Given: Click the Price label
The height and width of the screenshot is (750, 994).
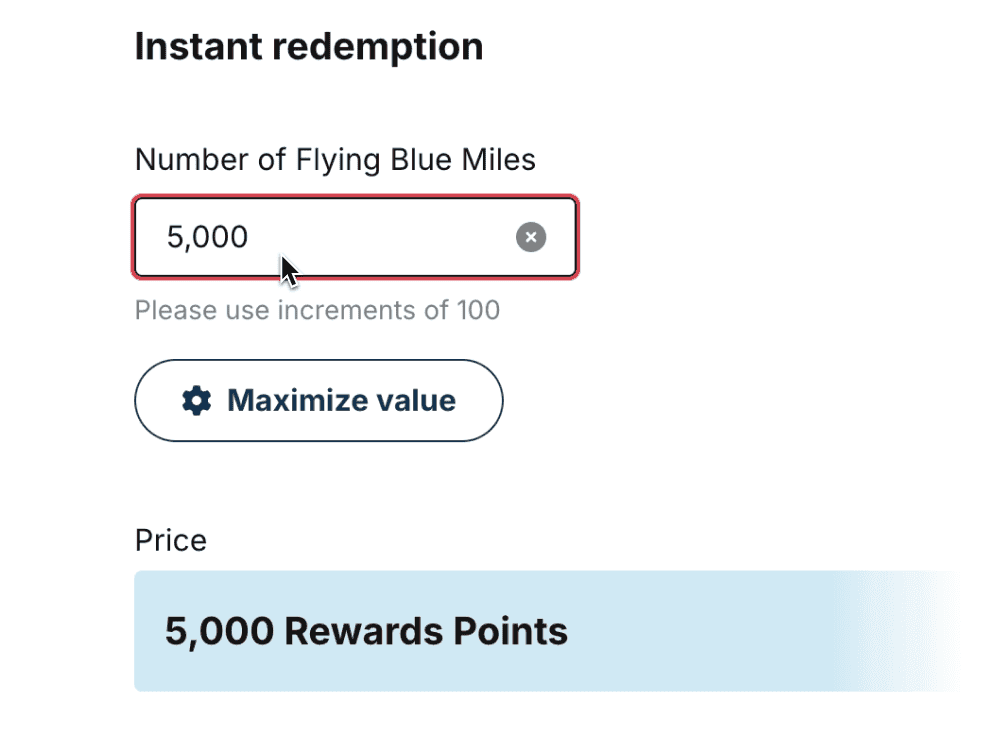Looking at the screenshot, I should tap(171, 541).
